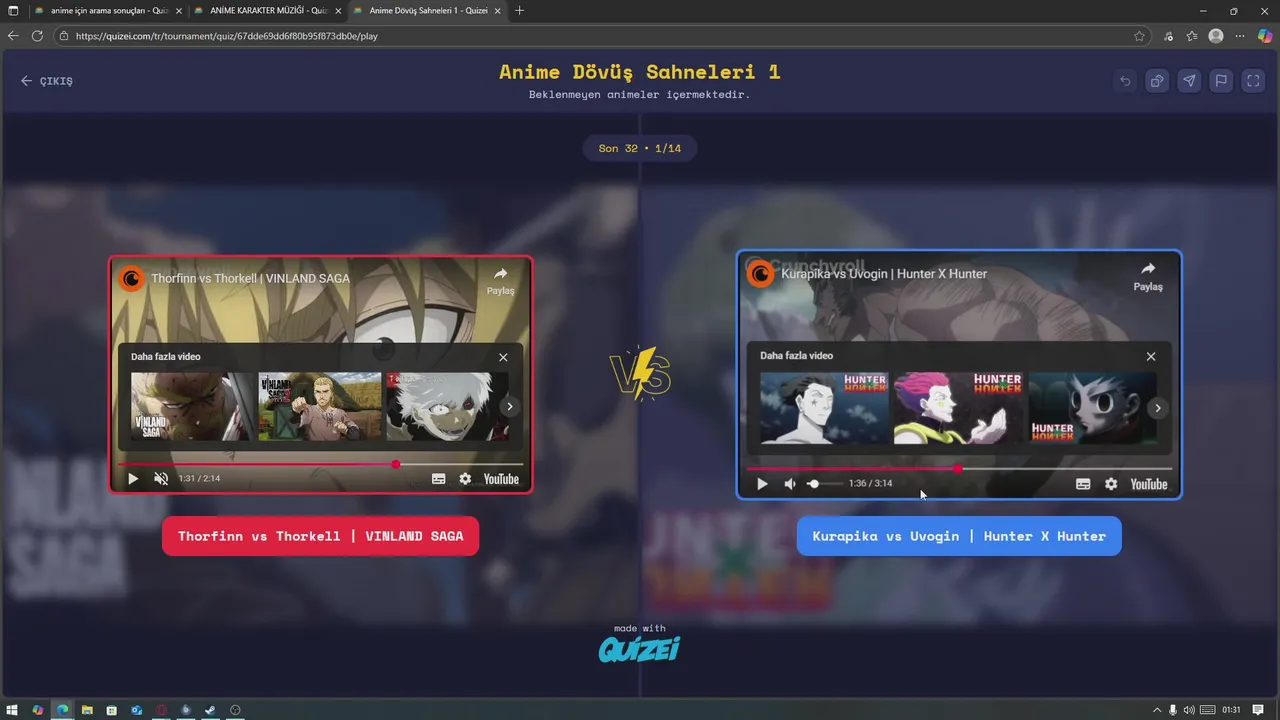Viewport: 1280px width, 720px height.
Task: Unmute the Vinland Saga video
Action: [161, 479]
